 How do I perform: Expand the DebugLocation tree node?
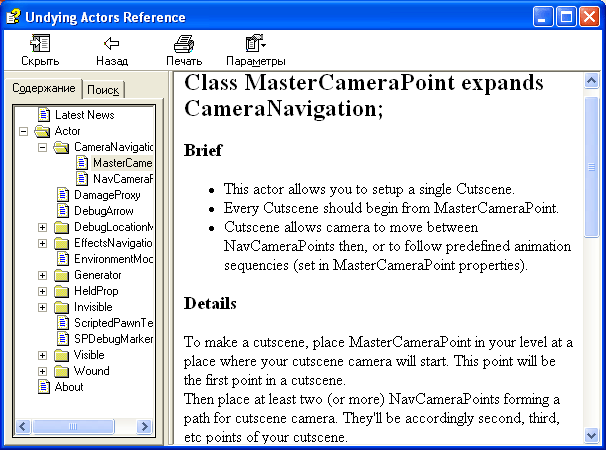[x=43, y=227]
